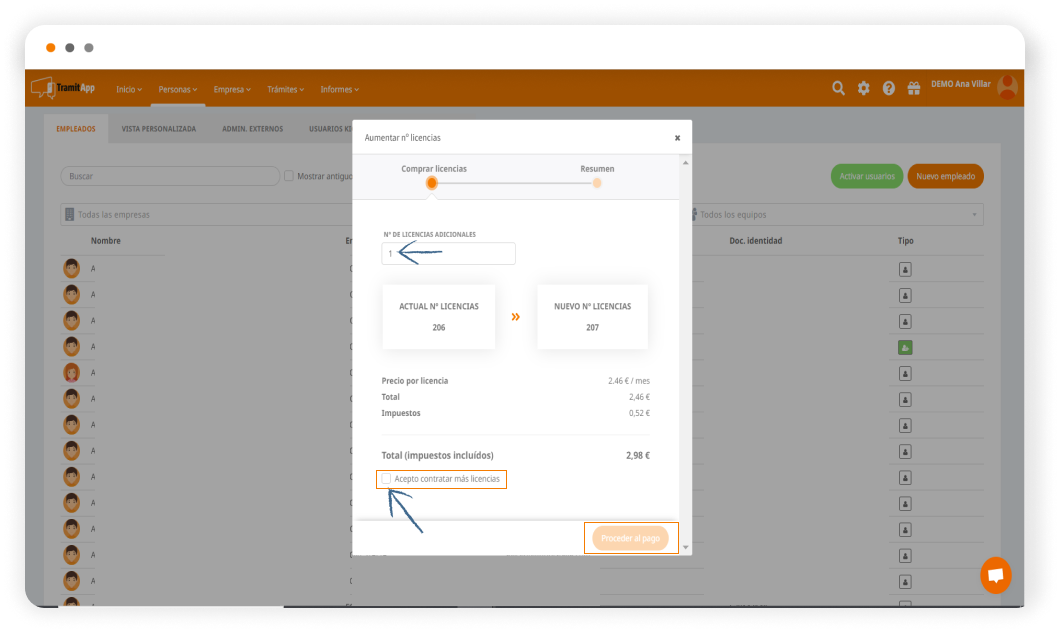Viewport: 1061px width, 633px height.
Task: Close the Aumentar nº licencias dialog
Action: click(x=677, y=138)
